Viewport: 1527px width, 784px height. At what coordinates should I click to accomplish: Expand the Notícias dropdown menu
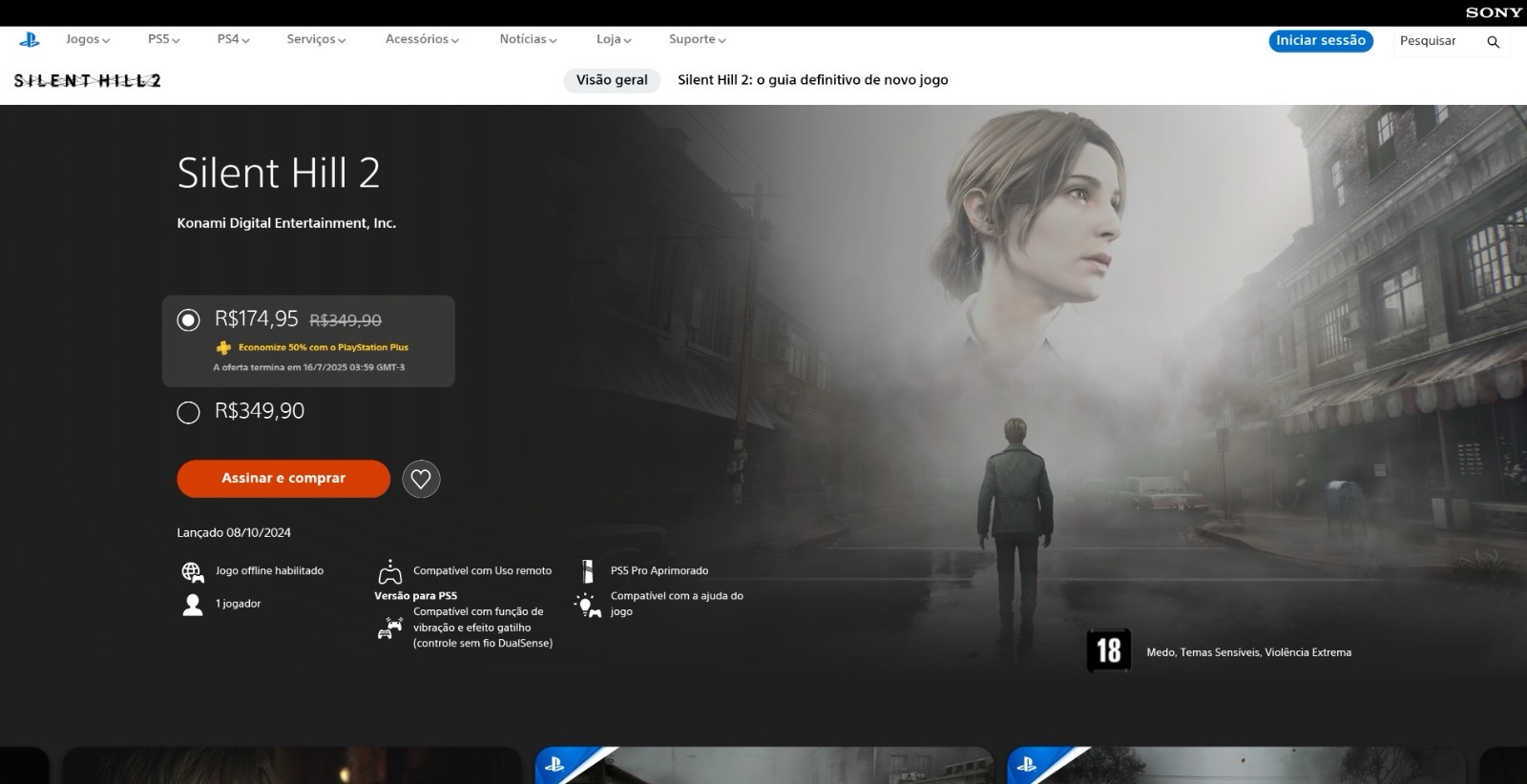528,39
